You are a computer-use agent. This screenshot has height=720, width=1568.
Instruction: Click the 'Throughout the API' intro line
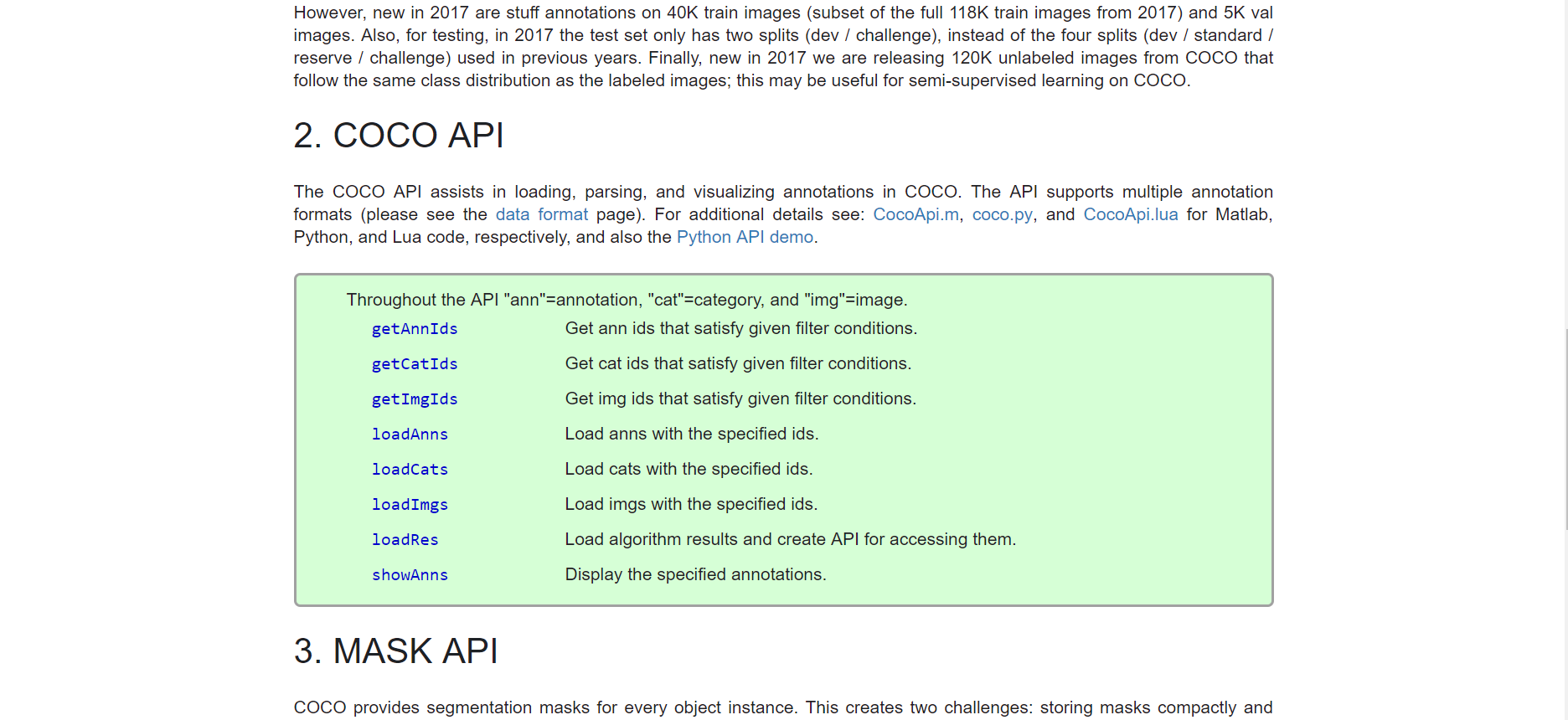[627, 300]
